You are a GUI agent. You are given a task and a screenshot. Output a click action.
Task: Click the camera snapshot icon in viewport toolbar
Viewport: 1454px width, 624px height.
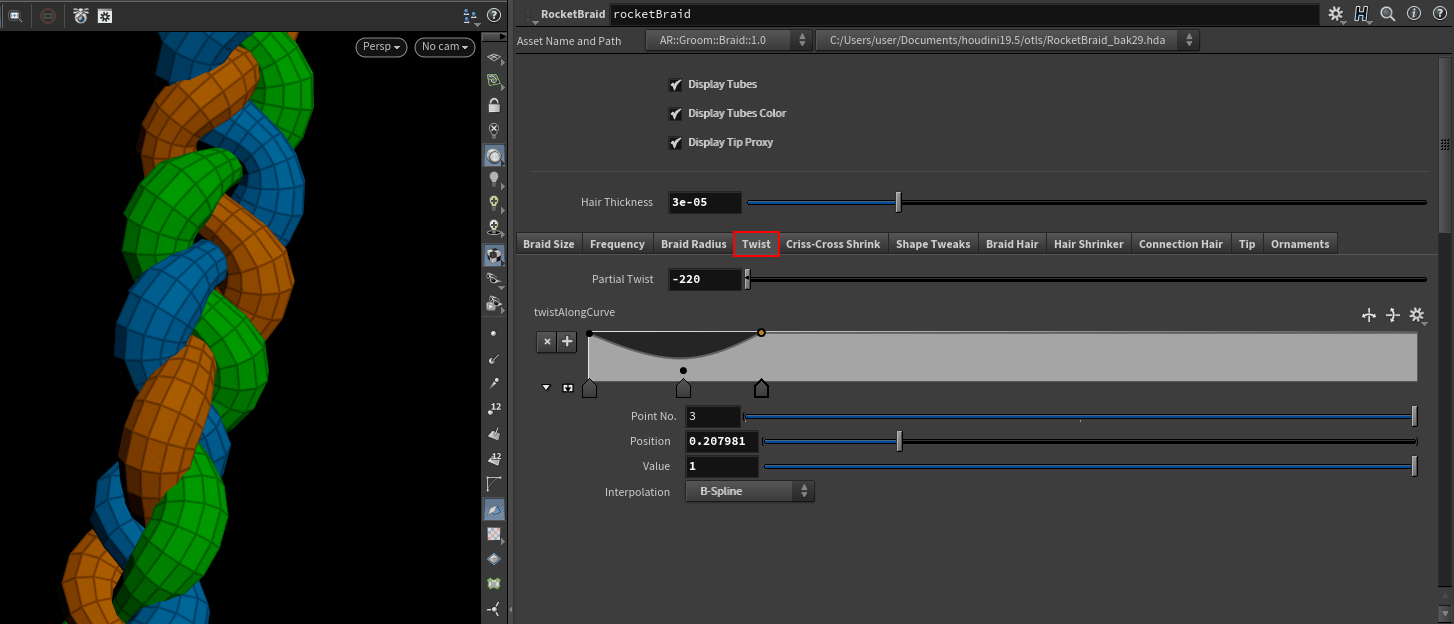coord(81,16)
